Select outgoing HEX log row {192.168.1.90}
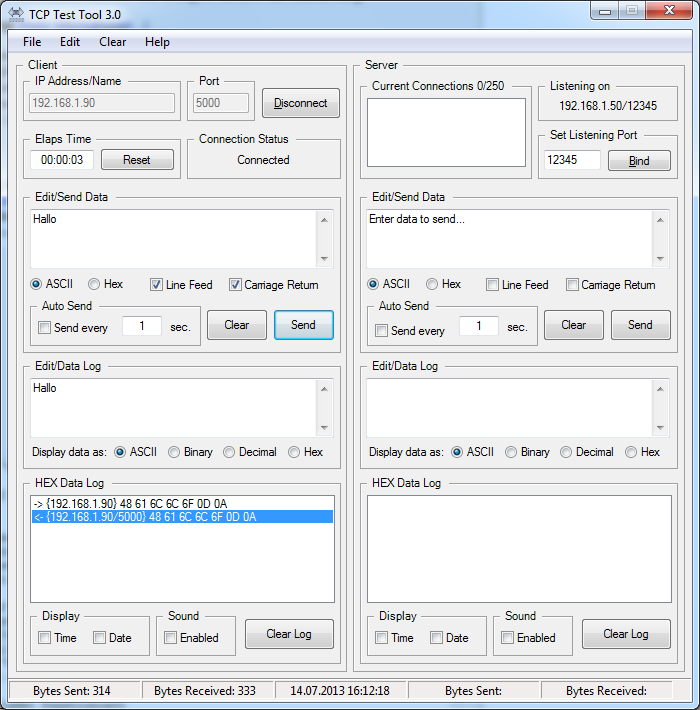This screenshot has width=700, height=710. tap(182, 504)
